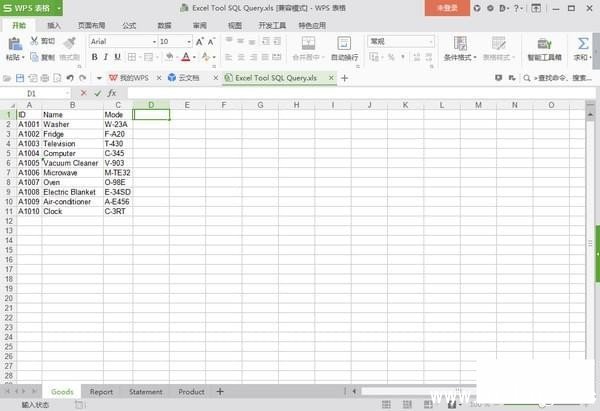This screenshot has width=600, height=411.
Task: Open the WPS 表格 application menu dropdown
Action: tap(59, 8)
